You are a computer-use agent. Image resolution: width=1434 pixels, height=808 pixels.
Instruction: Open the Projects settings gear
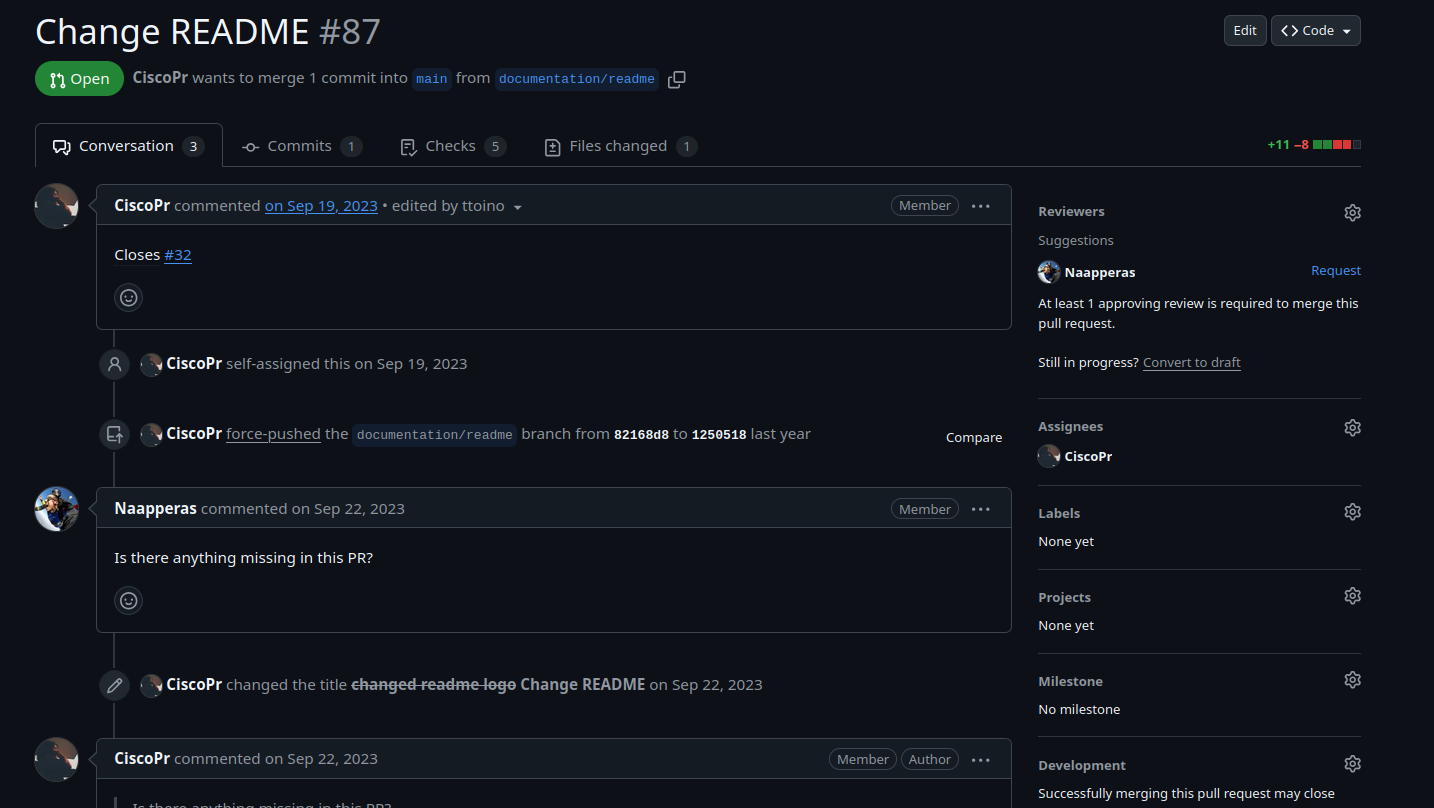click(1352, 596)
